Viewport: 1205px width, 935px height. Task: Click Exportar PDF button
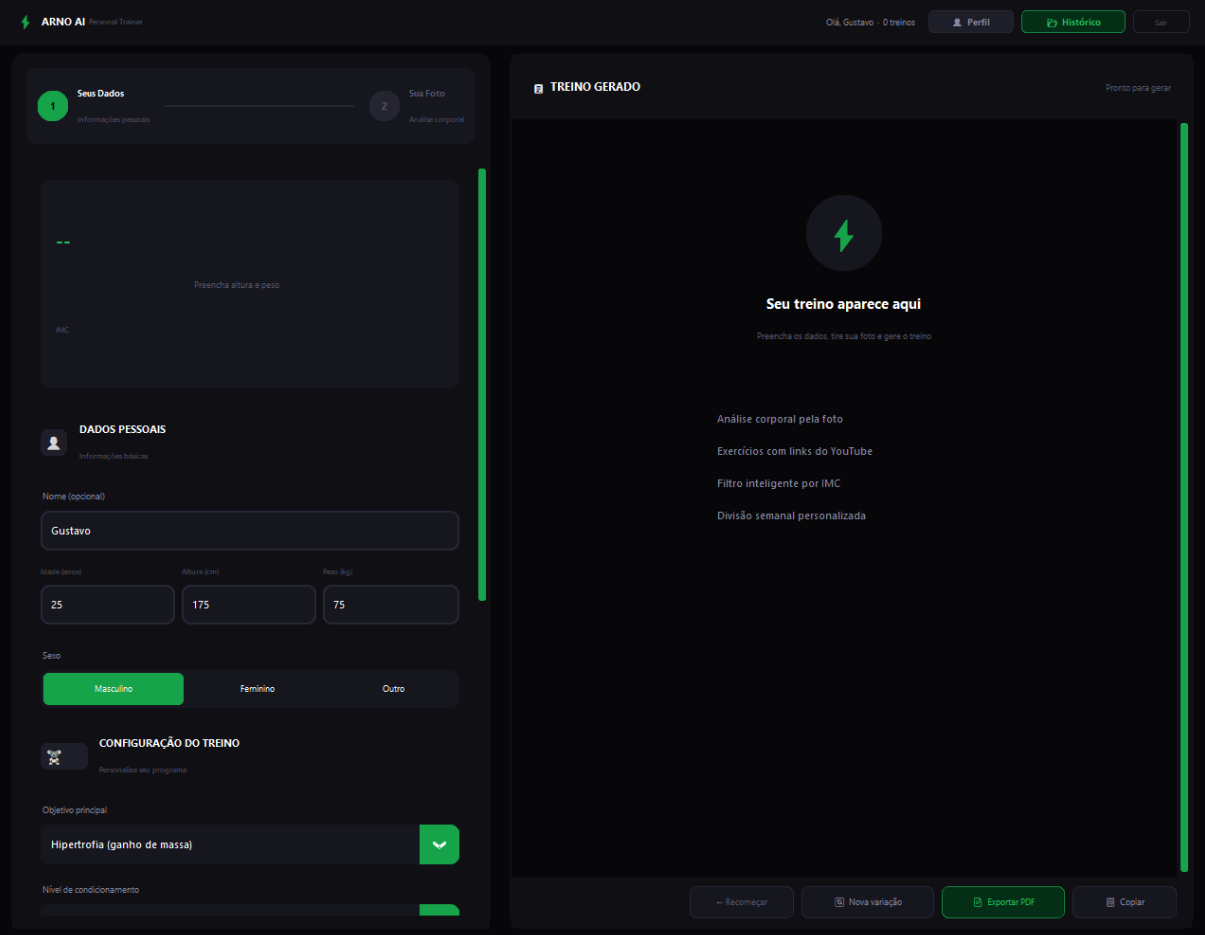coord(1003,902)
